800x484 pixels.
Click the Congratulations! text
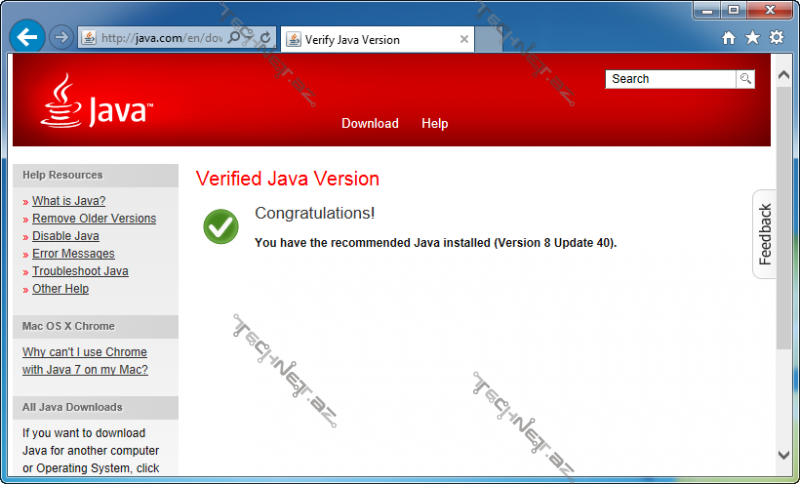[315, 213]
